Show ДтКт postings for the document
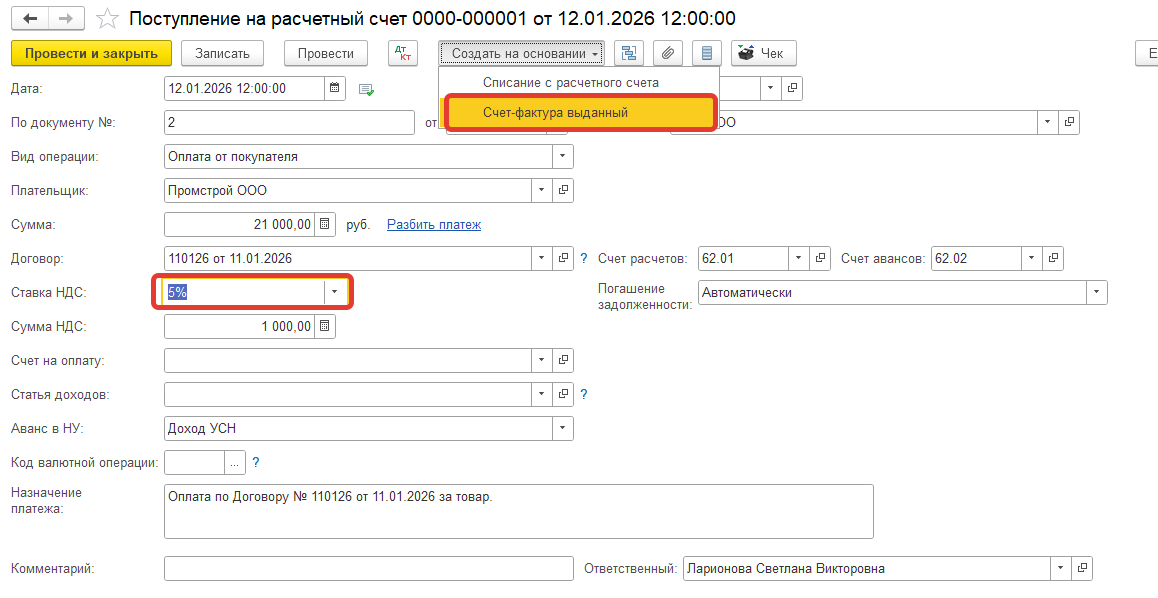The image size is (1158, 598). click(403, 53)
